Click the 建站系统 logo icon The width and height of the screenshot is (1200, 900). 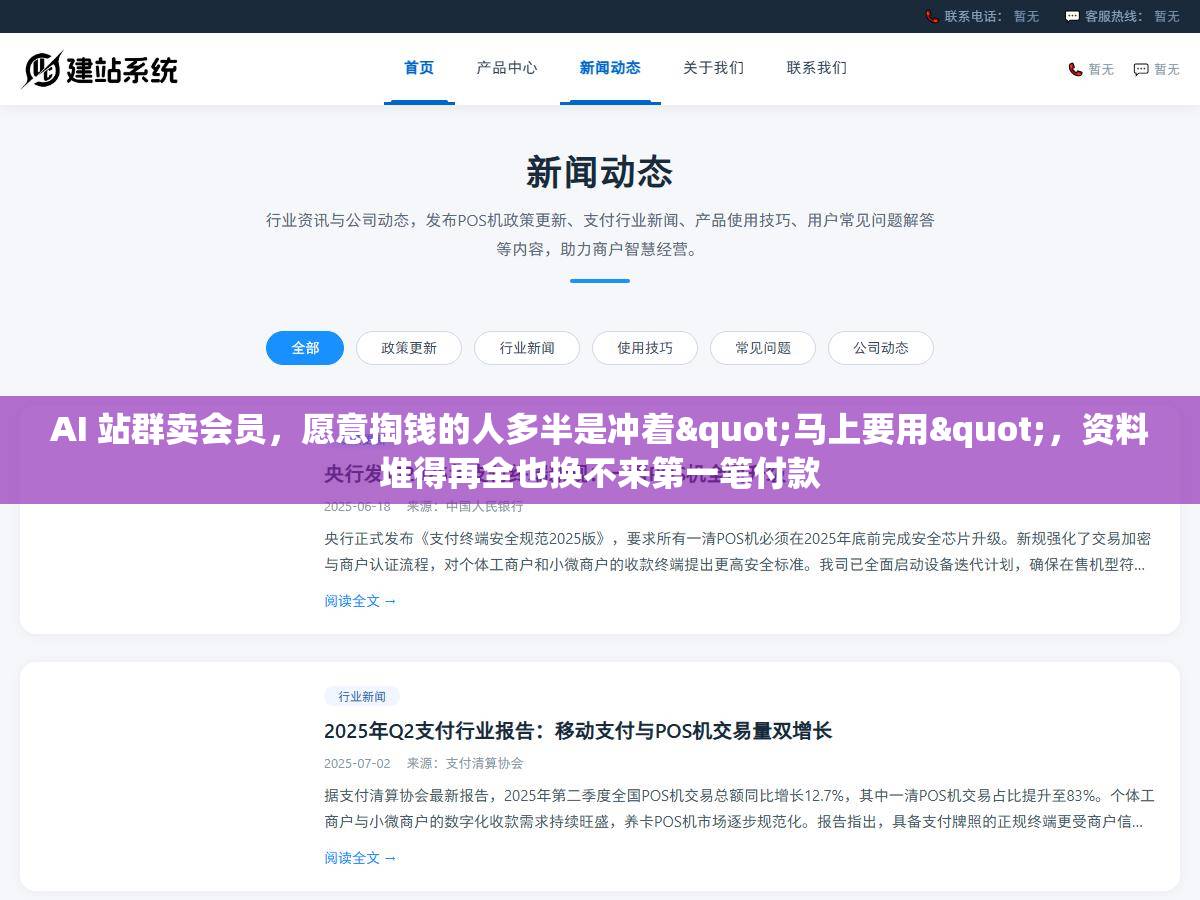[x=42, y=69]
